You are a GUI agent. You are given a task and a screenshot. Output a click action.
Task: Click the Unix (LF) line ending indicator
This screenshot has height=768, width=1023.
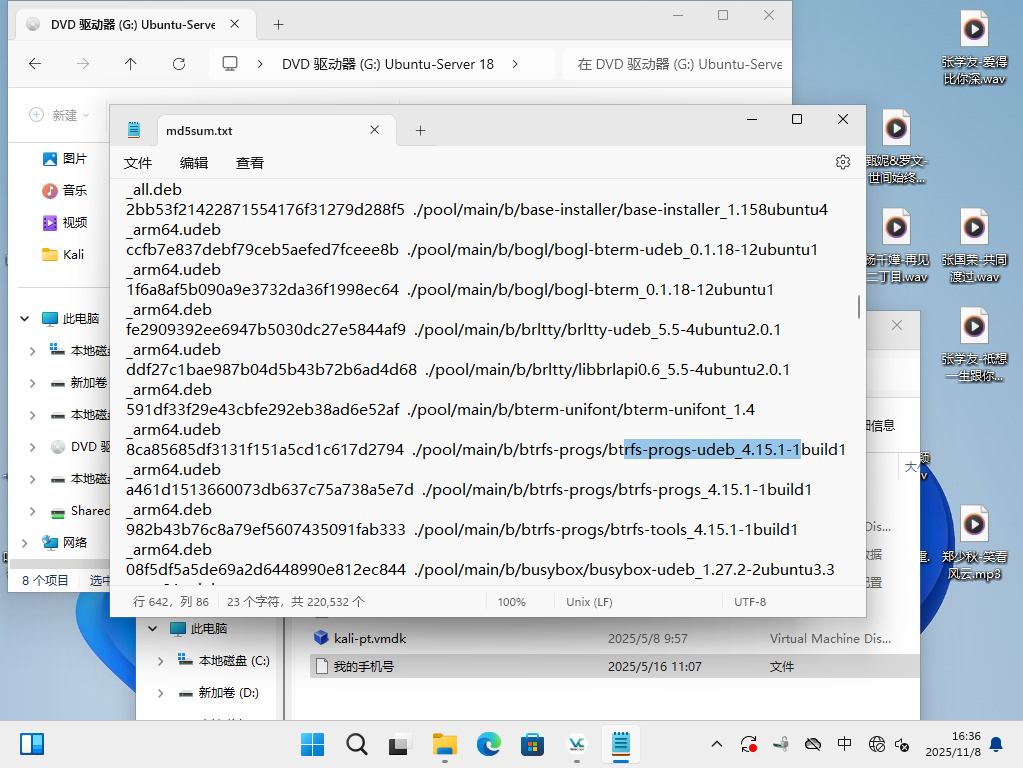point(589,602)
